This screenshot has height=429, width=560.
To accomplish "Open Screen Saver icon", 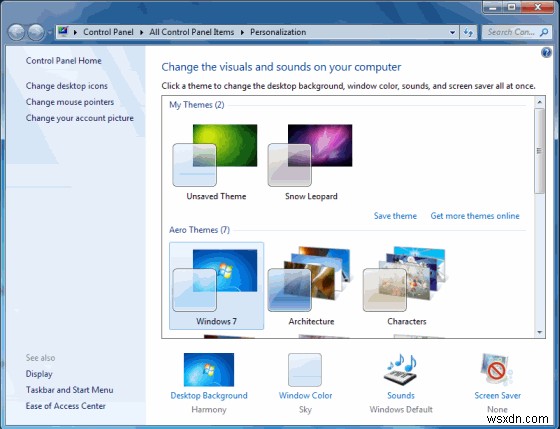I will (497, 370).
